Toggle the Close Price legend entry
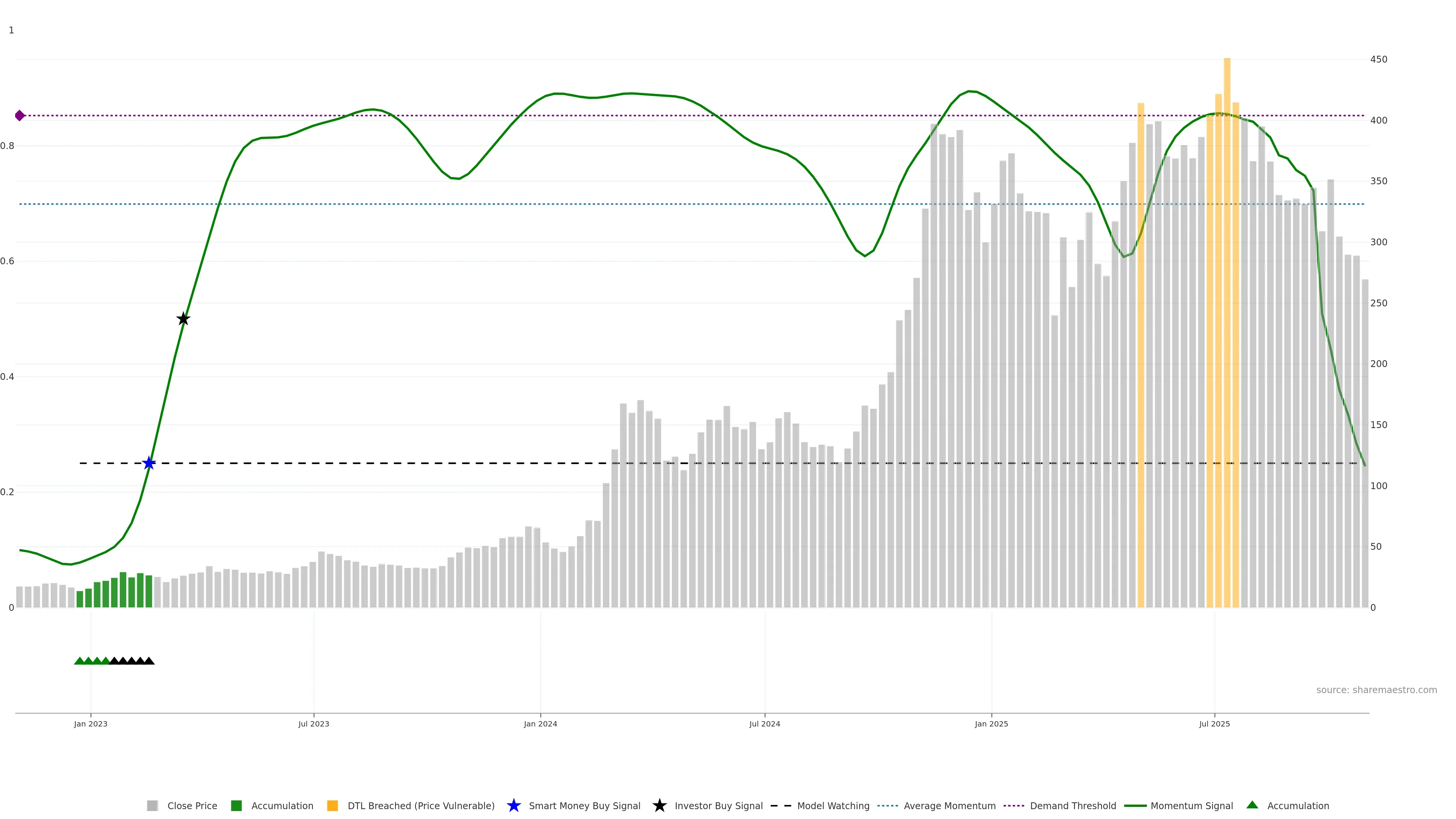The width and height of the screenshot is (1456, 819). tap(191, 806)
